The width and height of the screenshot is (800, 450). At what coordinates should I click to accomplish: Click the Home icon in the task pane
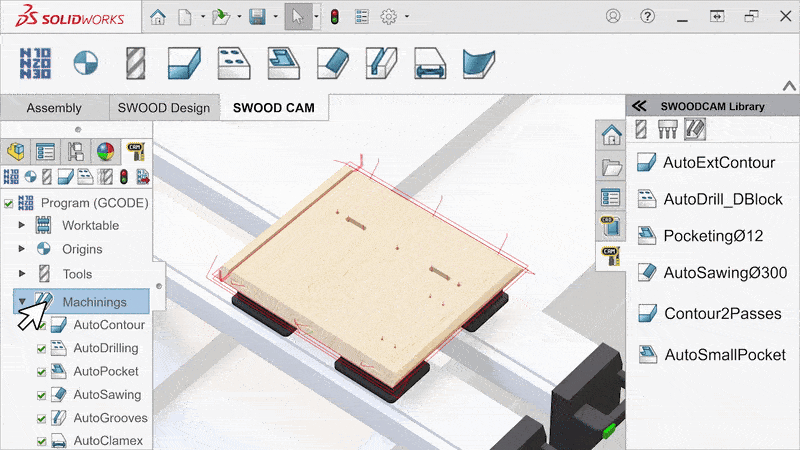coord(611,135)
